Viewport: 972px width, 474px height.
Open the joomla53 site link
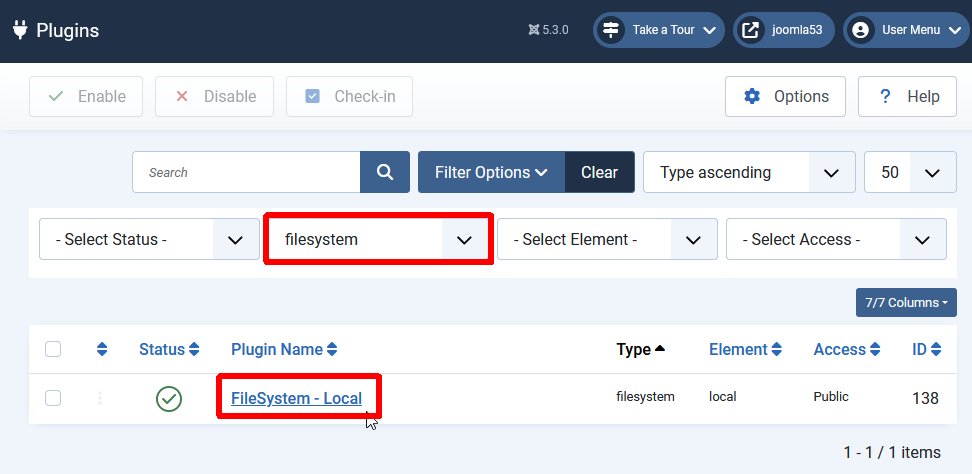pyautogui.click(x=784, y=30)
